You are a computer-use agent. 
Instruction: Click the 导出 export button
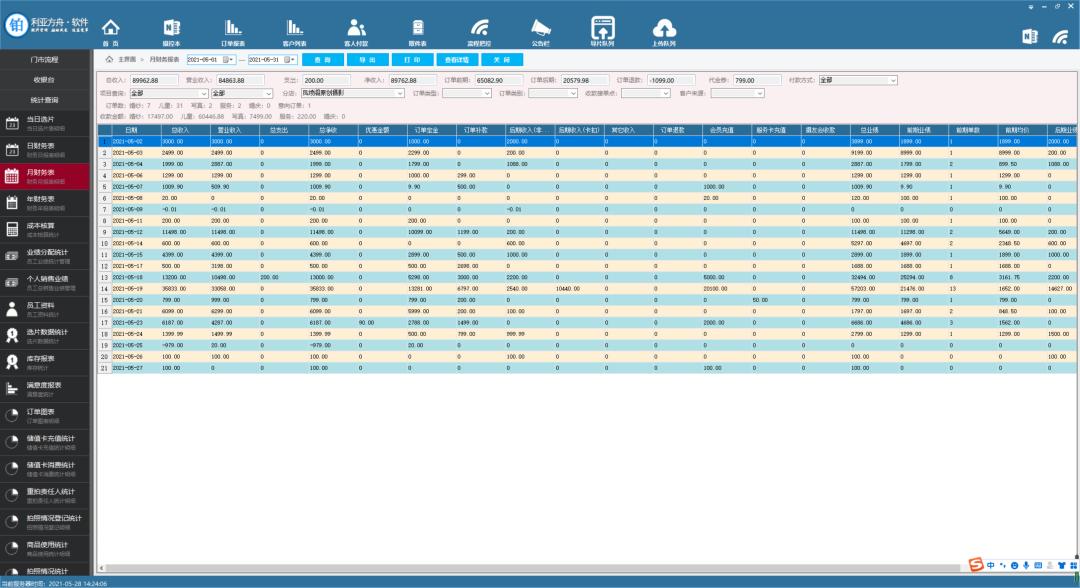pos(367,60)
